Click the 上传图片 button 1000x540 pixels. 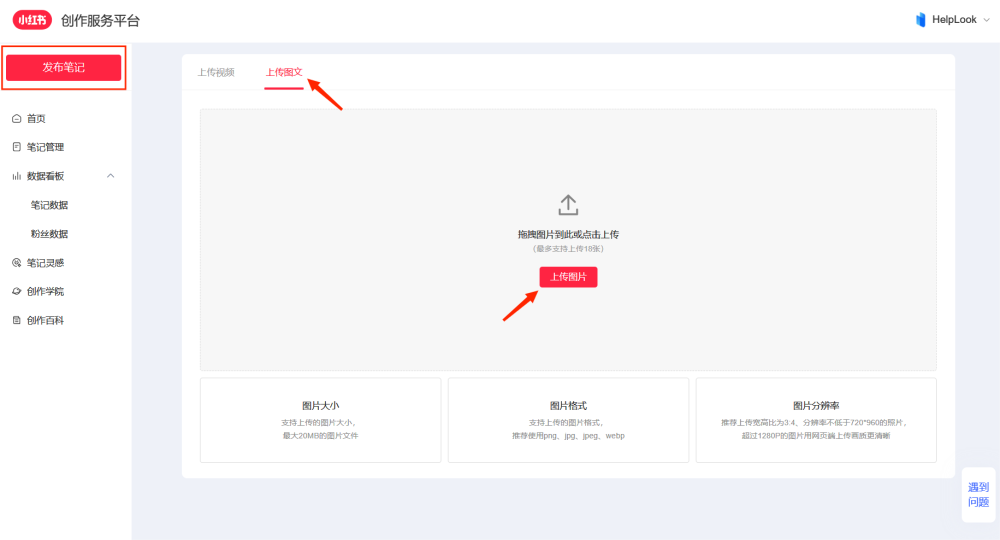tap(568, 277)
